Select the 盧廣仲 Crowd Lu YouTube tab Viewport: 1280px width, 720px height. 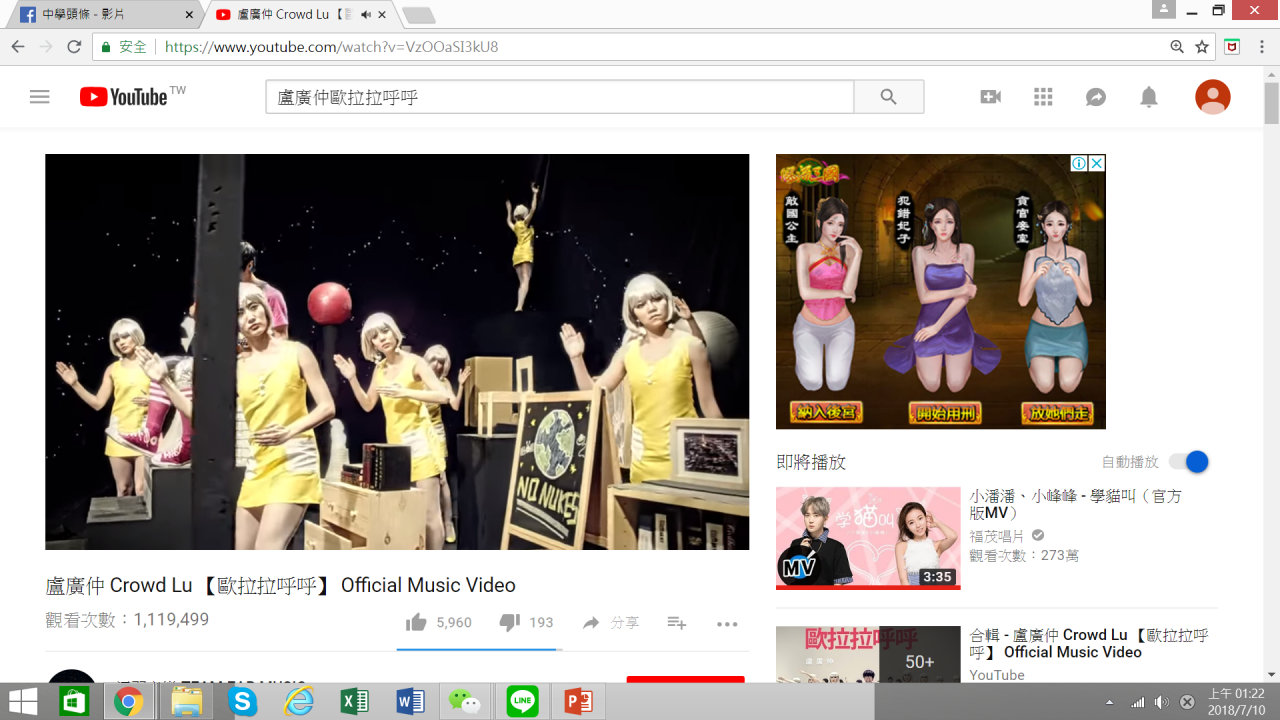pos(301,15)
